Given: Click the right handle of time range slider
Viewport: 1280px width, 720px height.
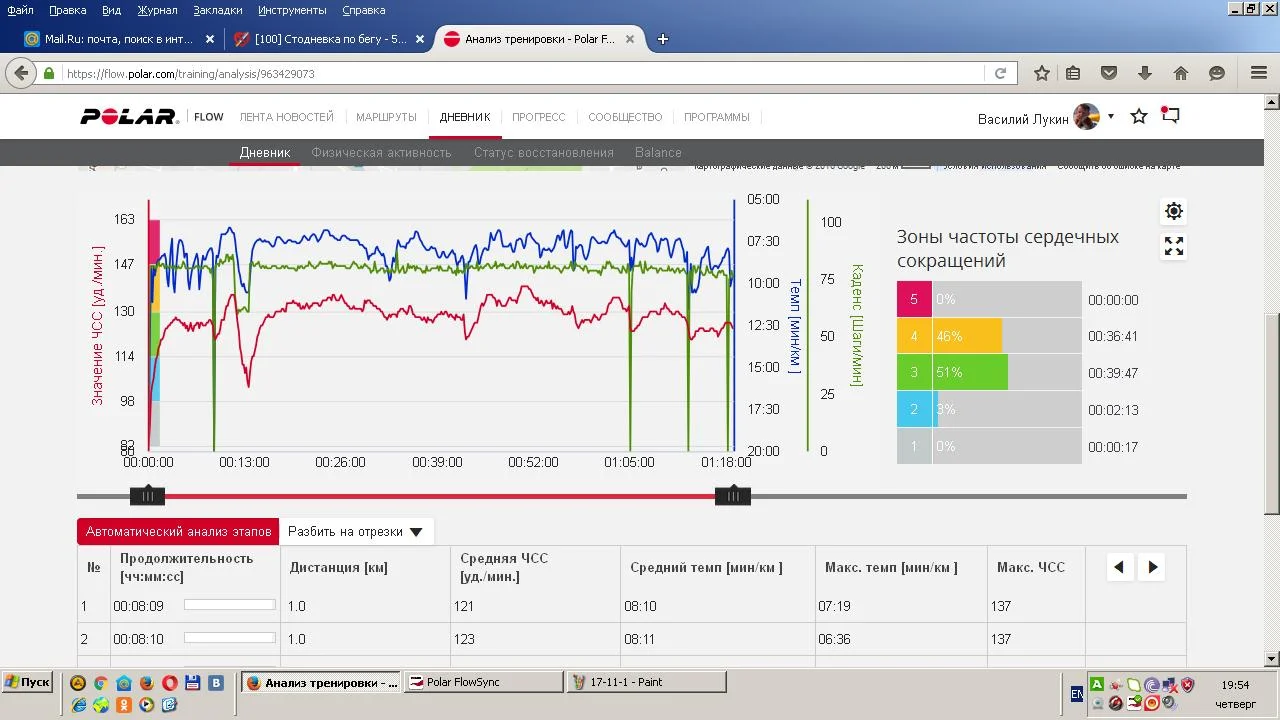Looking at the screenshot, I should click(x=733, y=496).
